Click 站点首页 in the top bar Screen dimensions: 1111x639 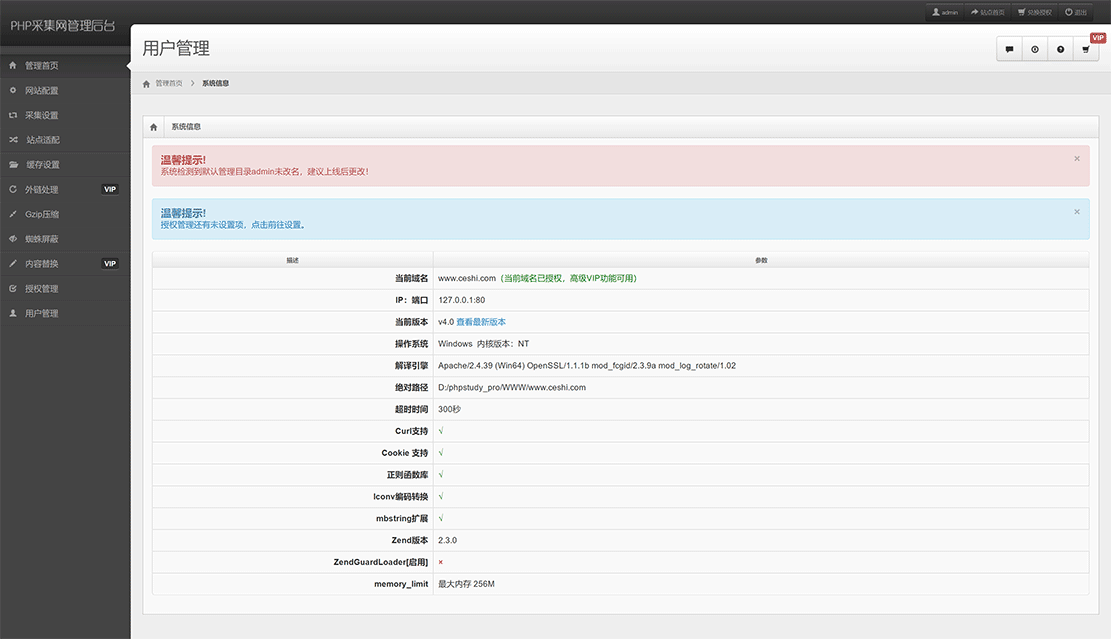(987, 12)
